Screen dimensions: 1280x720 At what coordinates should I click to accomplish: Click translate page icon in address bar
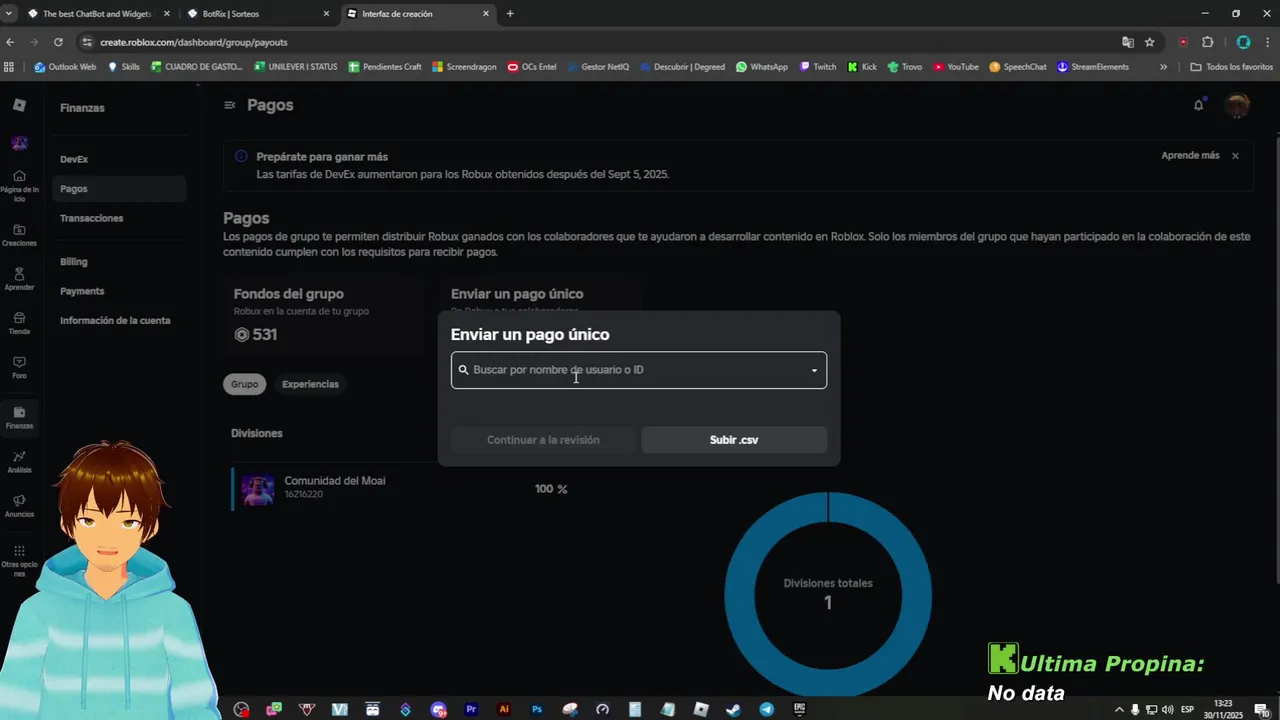coord(1128,42)
